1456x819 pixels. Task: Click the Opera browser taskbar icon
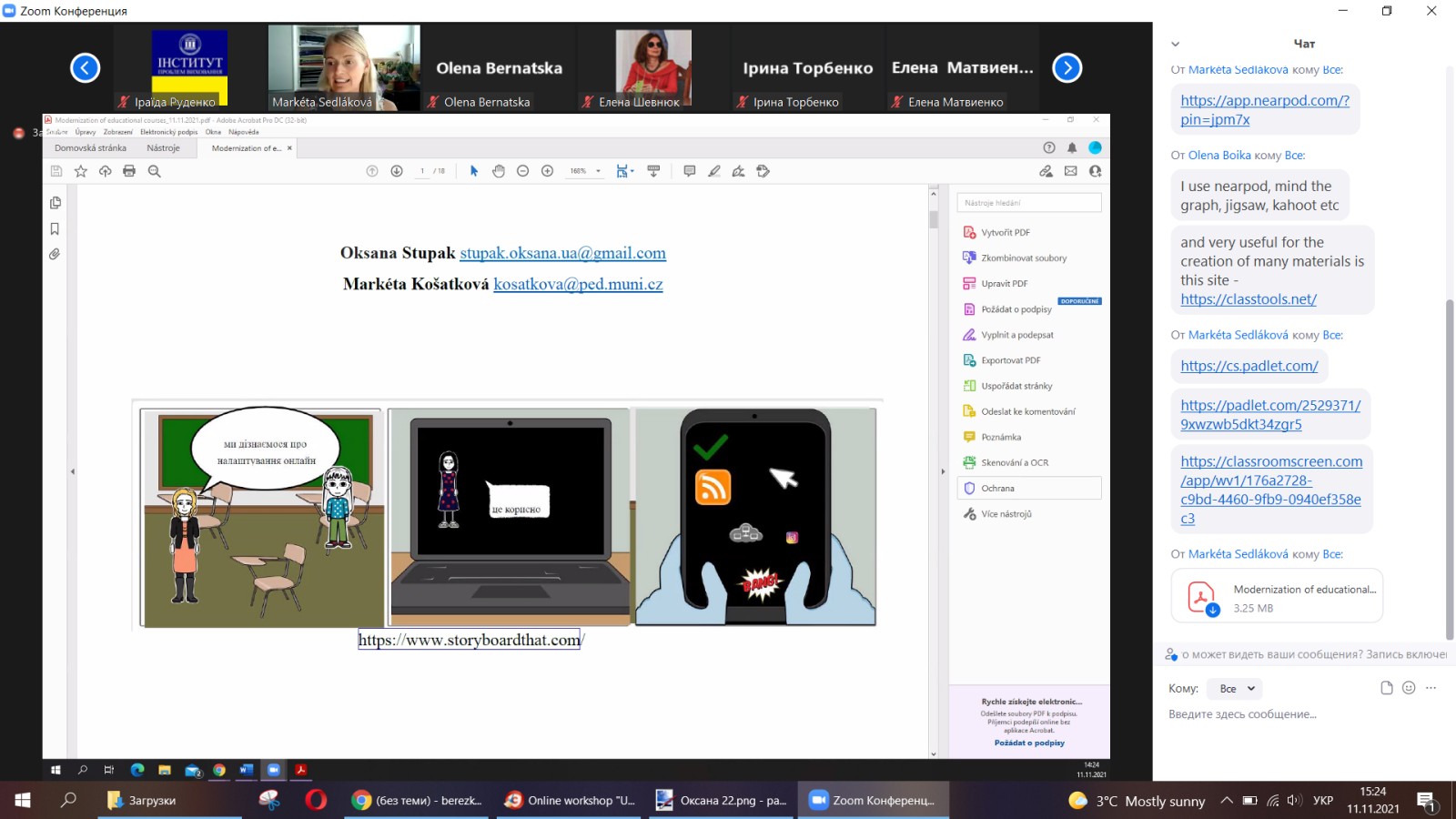click(x=316, y=801)
